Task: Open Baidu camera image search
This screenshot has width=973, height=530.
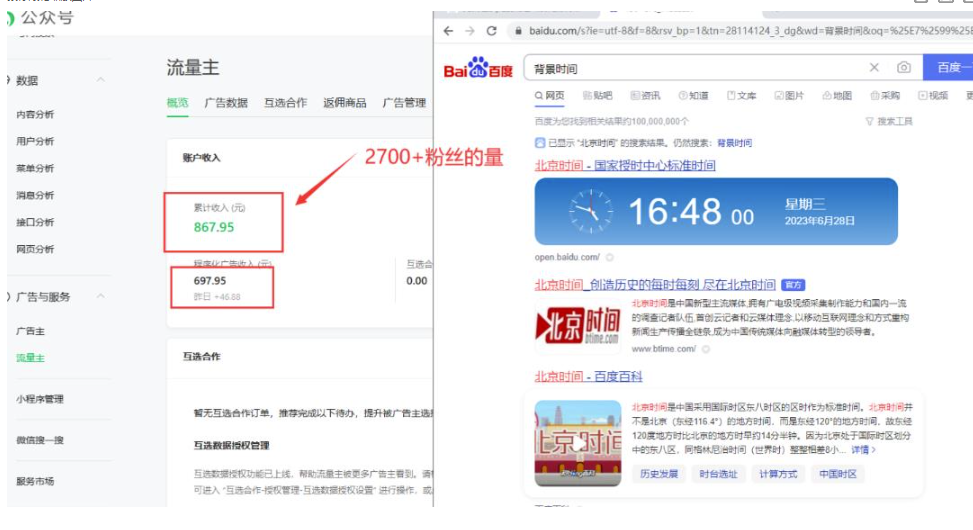Action: click(904, 67)
